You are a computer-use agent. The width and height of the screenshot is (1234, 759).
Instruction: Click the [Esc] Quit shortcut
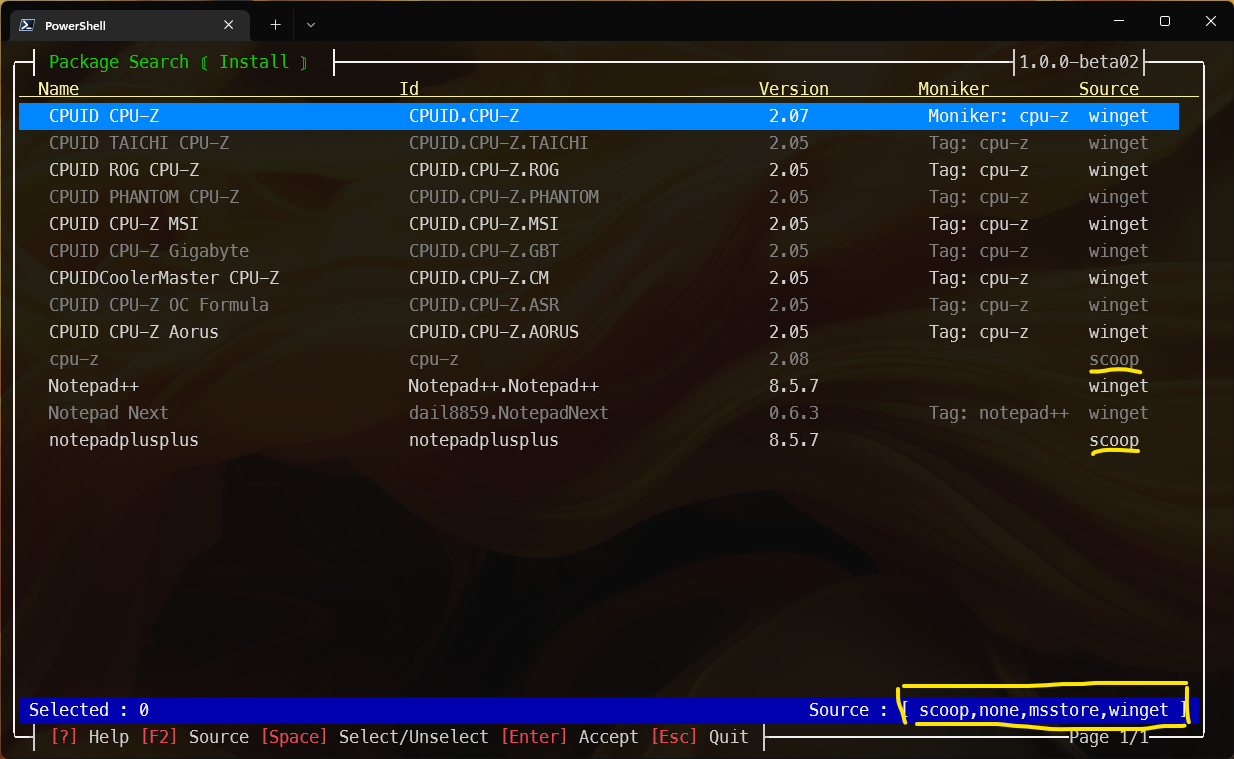coord(699,737)
